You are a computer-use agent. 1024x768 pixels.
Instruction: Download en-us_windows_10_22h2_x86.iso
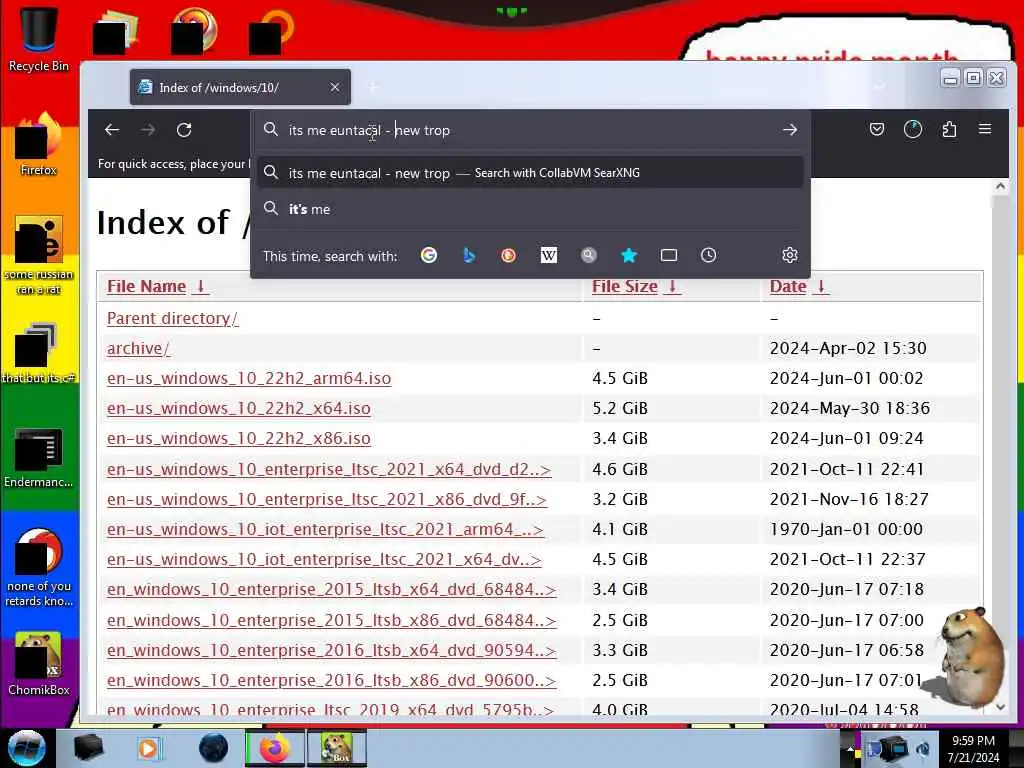(x=238, y=438)
